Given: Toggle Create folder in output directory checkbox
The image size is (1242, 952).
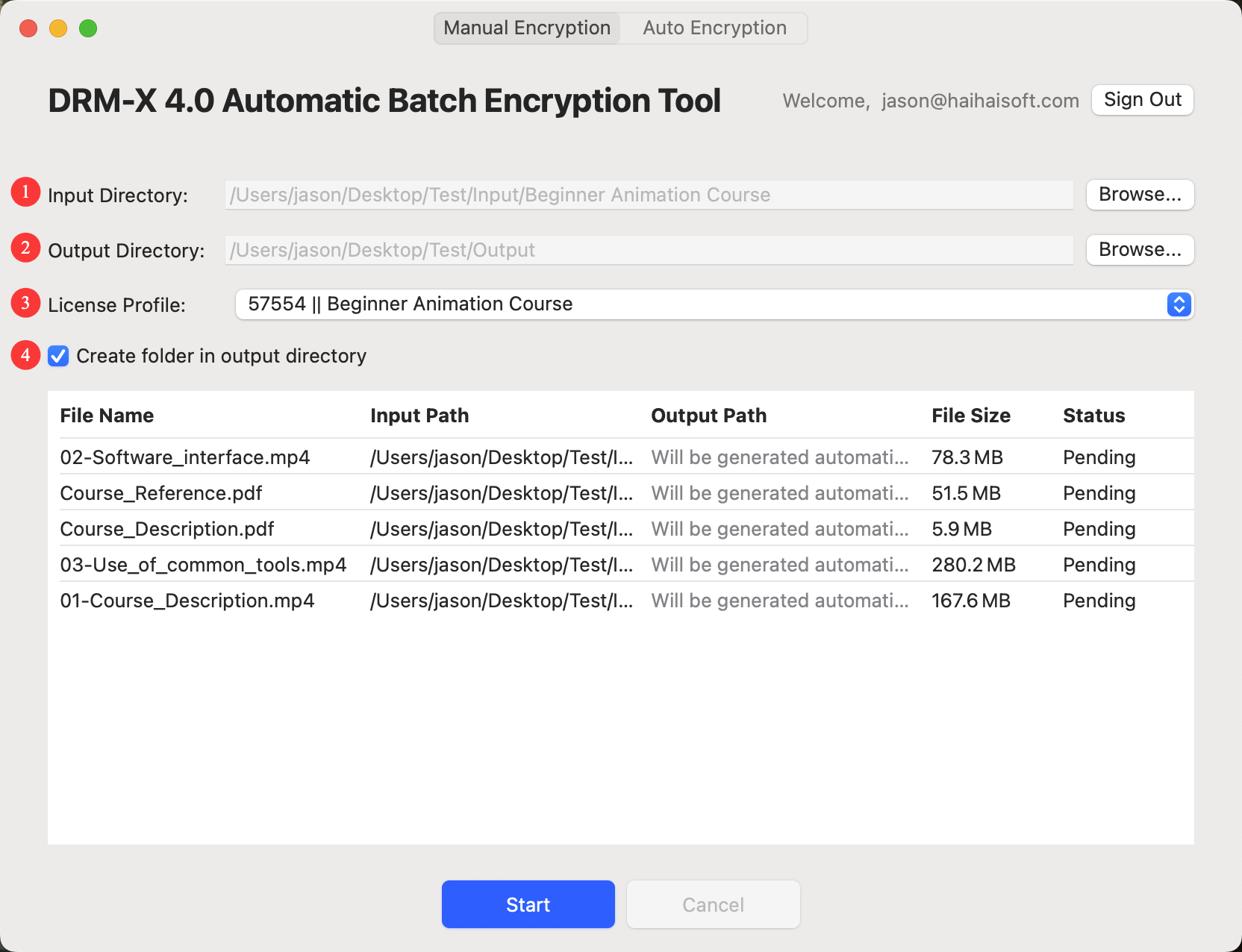Looking at the screenshot, I should (58, 357).
